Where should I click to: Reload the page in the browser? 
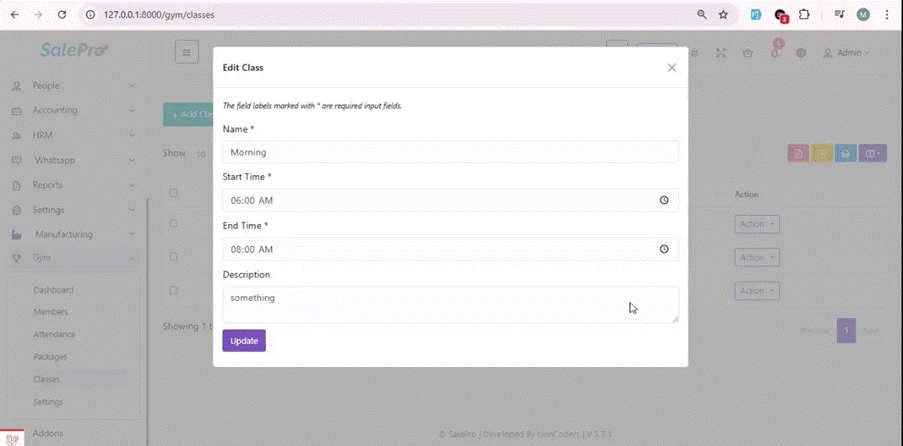tap(62, 15)
